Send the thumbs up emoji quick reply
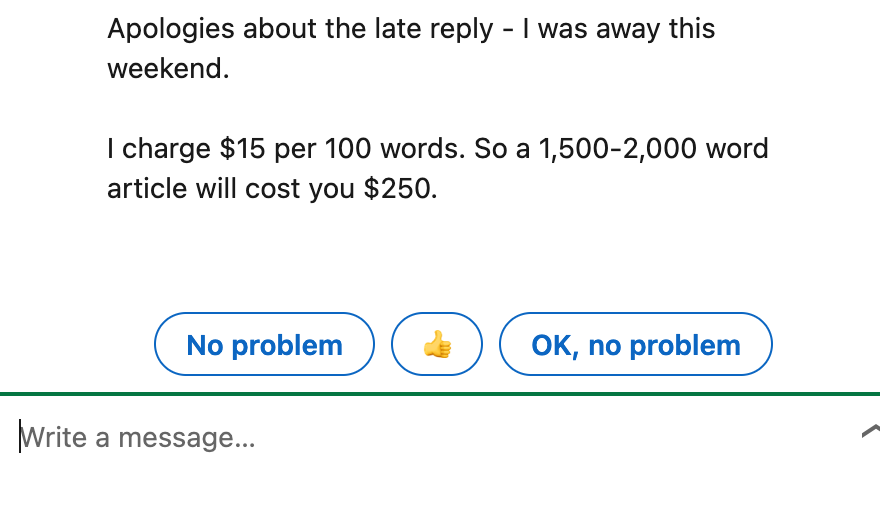Viewport: 880px width, 530px height. point(437,344)
